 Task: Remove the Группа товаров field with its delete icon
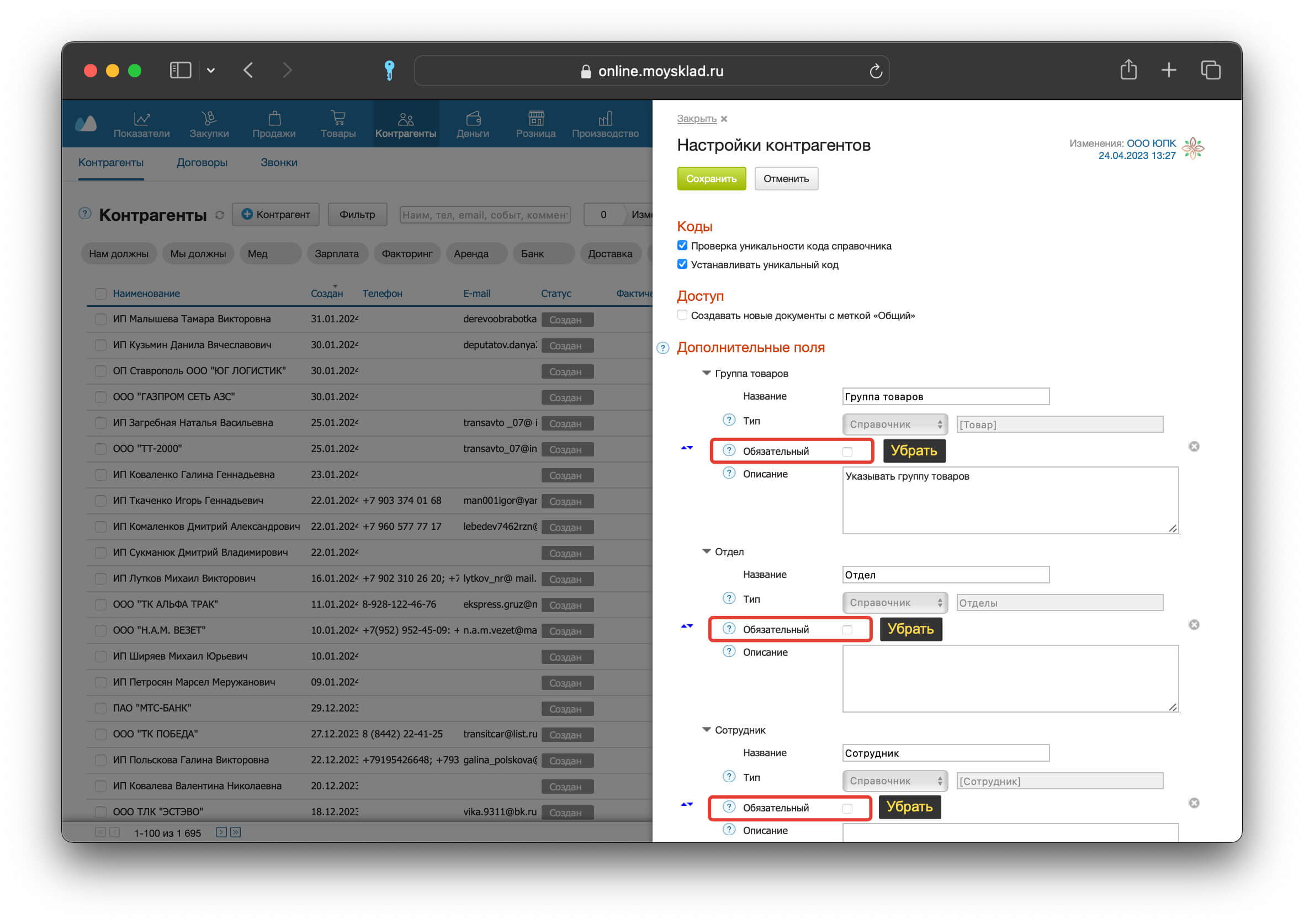pos(1193,446)
